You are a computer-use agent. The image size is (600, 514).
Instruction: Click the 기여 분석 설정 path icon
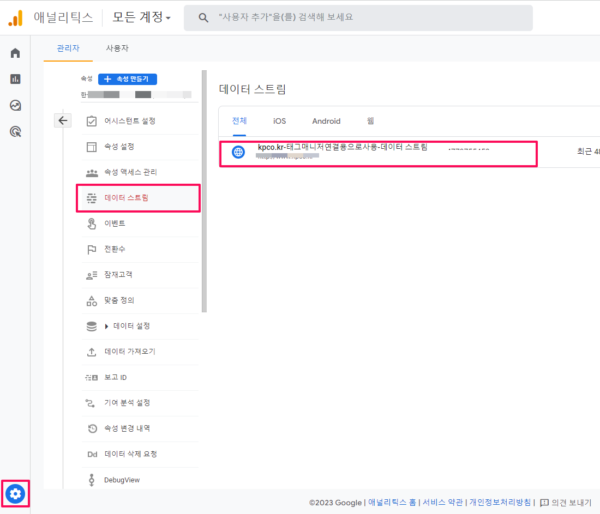coord(90,403)
